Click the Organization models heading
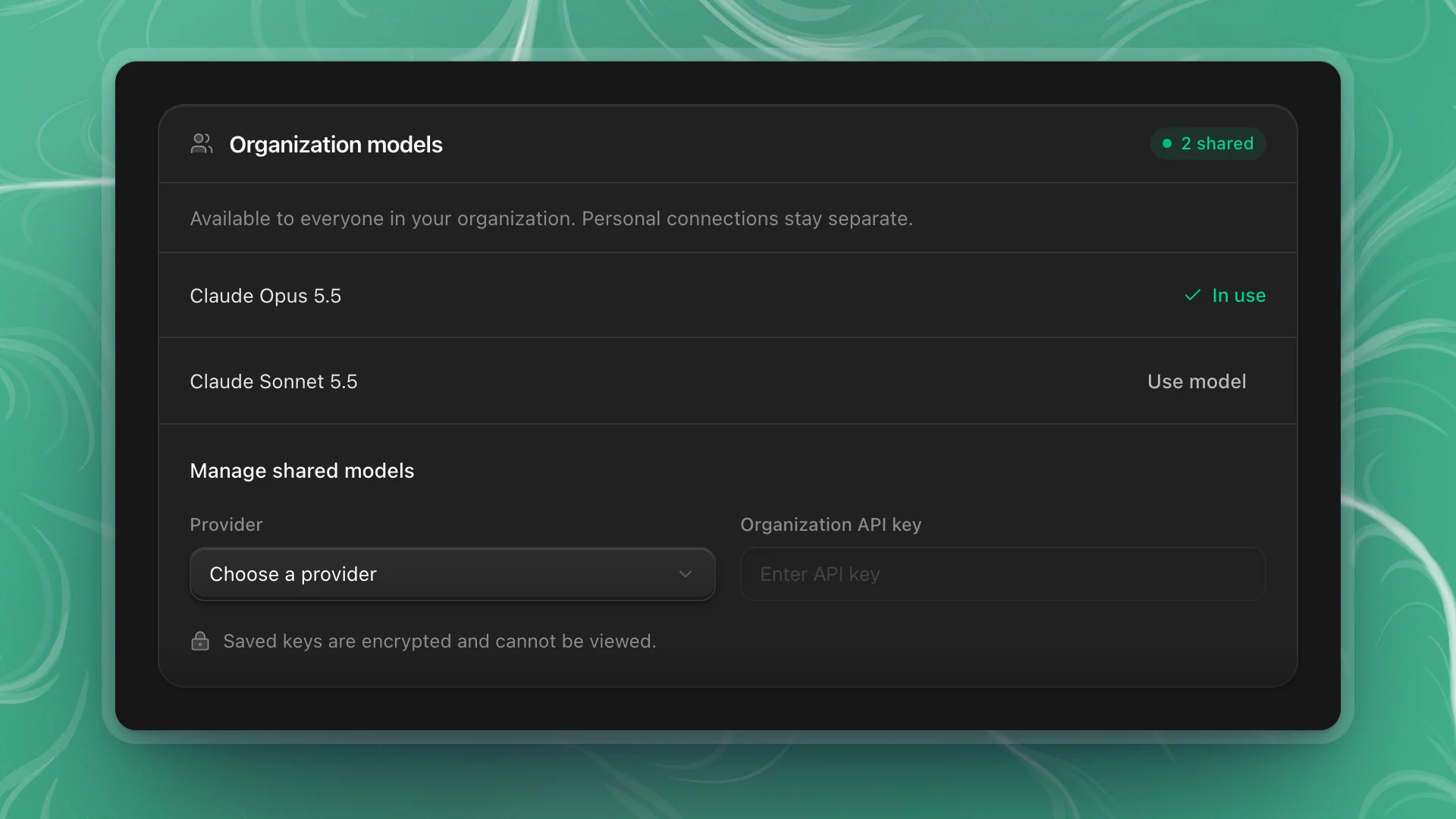Screen dimensions: 1456x819 336,144
